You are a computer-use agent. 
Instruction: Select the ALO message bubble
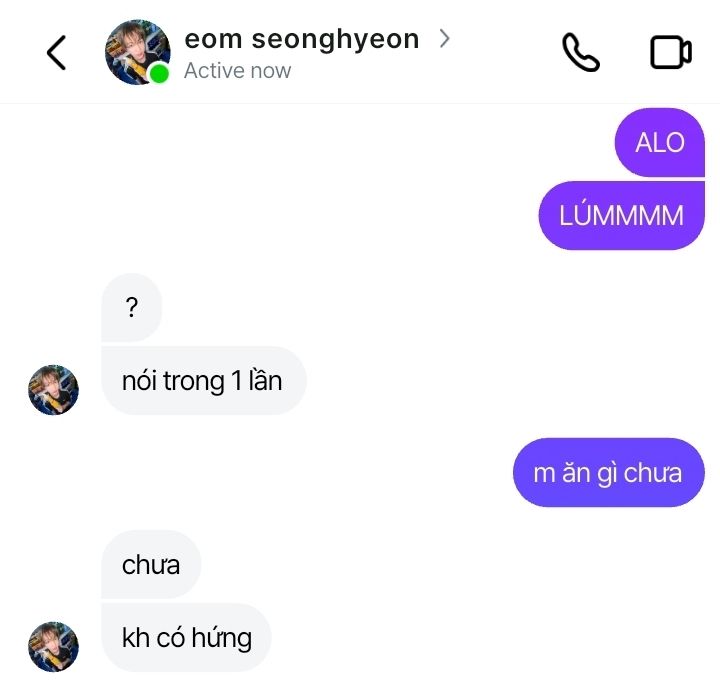coord(659,142)
